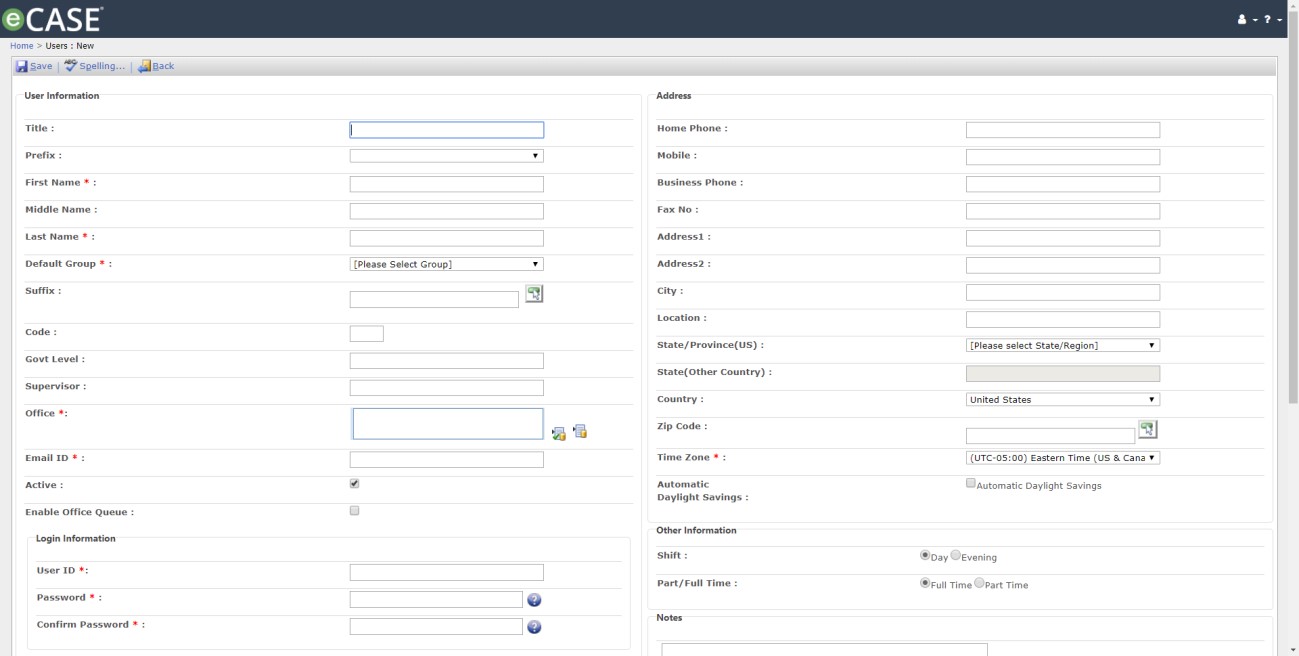This screenshot has height=656, width=1299.
Task: Click the Address2 field
Action: [1063, 265]
